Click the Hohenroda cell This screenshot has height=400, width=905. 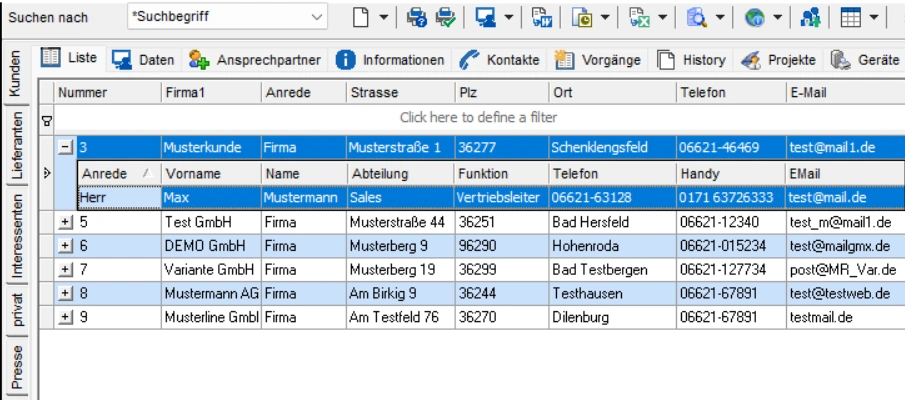pyautogui.click(x=612, y=246)
